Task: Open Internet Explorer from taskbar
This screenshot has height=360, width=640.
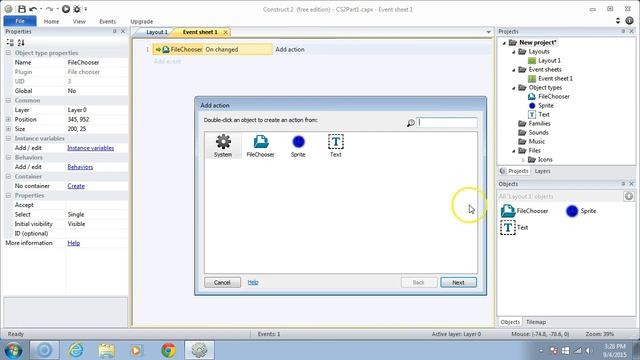Action: pyautogui.click(x=76, y=350)
